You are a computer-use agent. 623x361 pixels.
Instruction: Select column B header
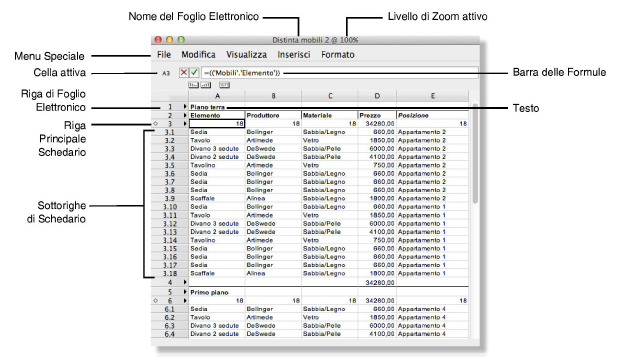tap(273, 96)
